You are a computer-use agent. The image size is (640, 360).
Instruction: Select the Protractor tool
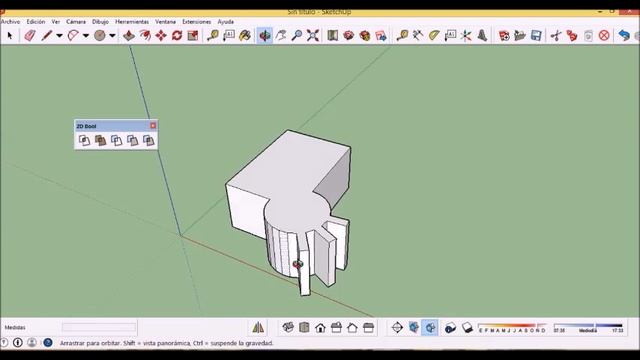click(434, 36)
